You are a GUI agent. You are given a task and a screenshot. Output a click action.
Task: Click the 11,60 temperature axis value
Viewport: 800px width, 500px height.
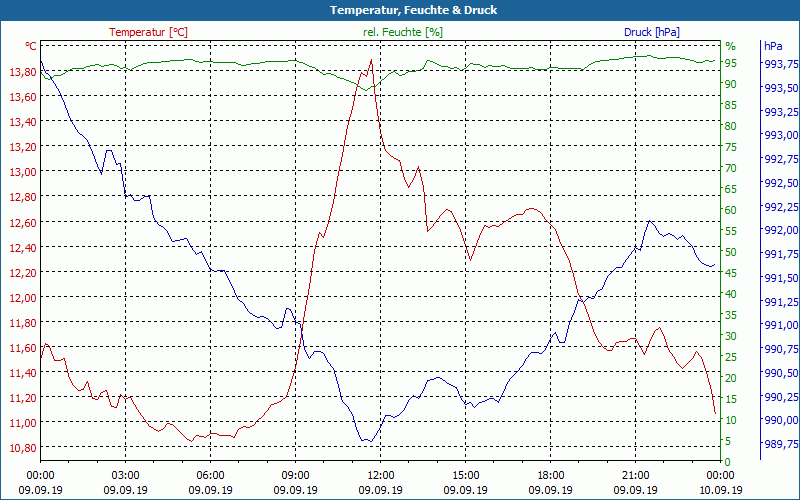point(23,348)
